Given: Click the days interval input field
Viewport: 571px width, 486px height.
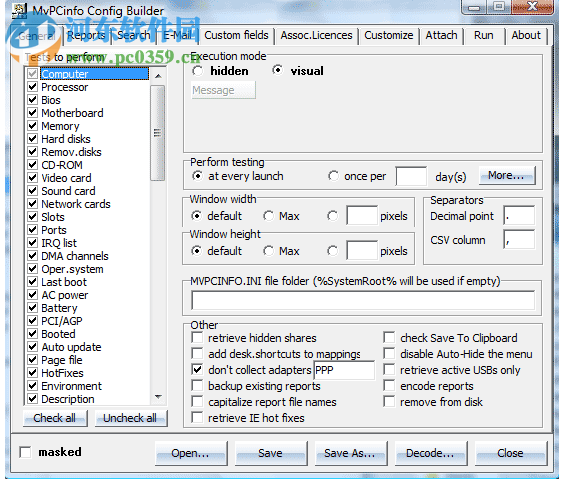Looking at the screenshot, I should click(x=411, y=176).
